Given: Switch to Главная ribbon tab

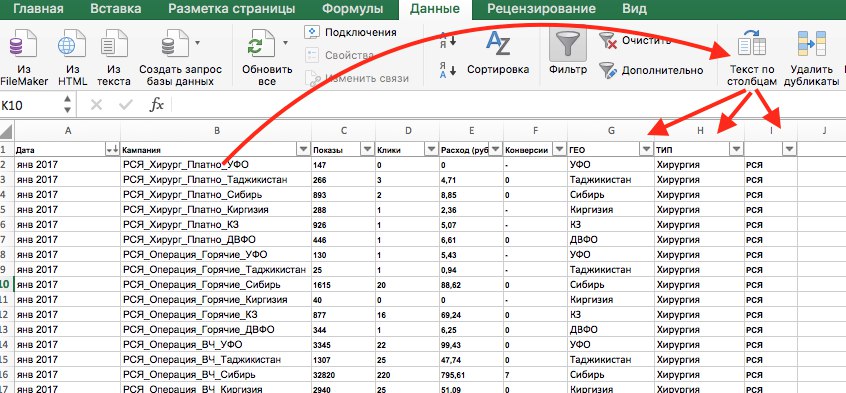Looking at the screenshot, I should (38, 9).
